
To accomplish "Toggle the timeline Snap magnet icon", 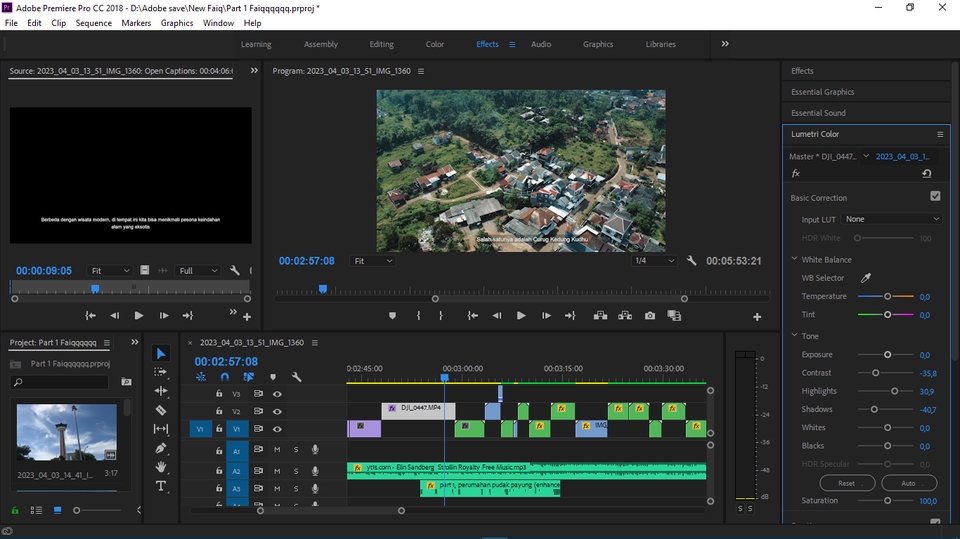I will pyautogui.click(x=224, y=377).
